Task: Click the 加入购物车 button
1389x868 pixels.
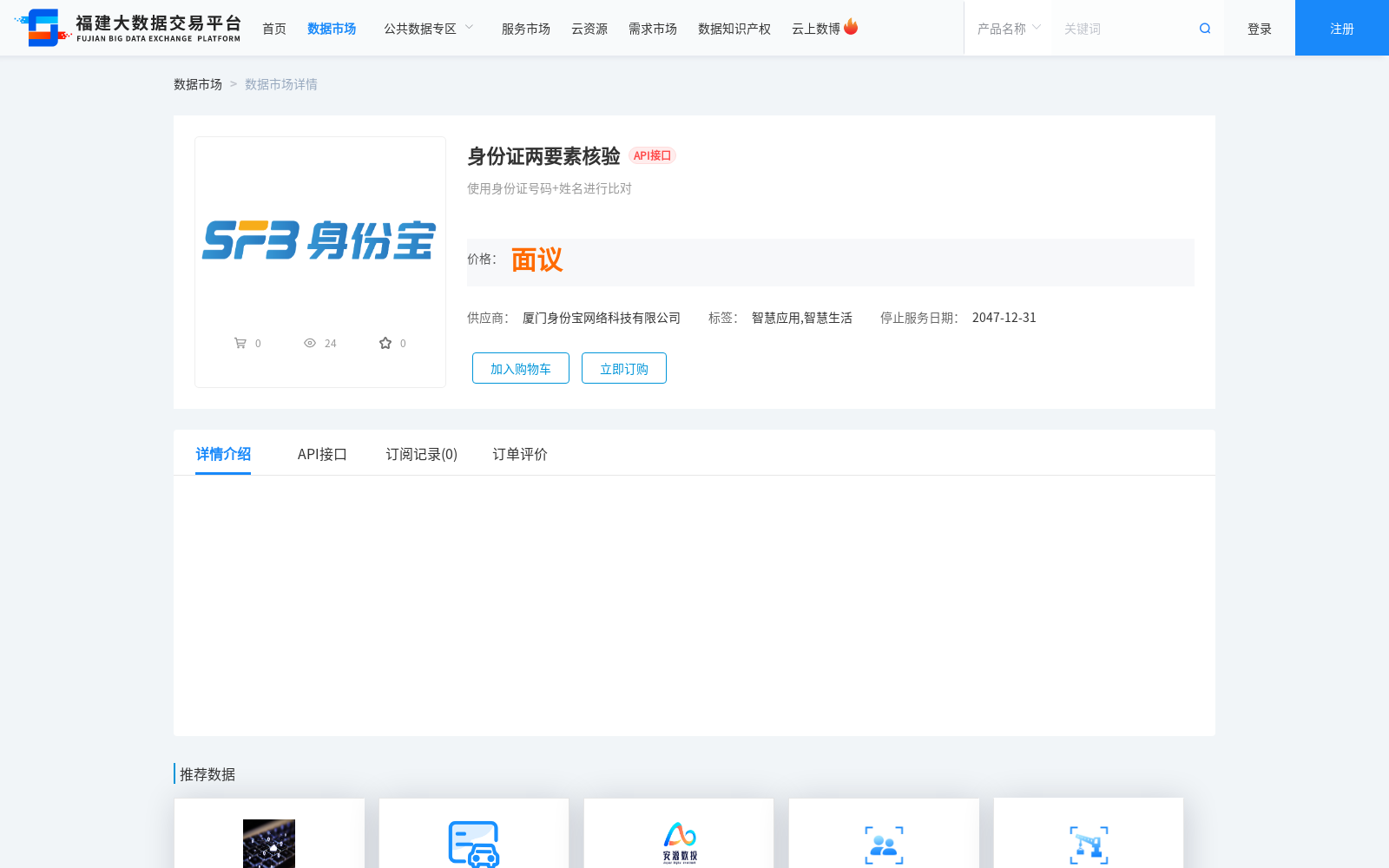Action: pos(521,368)
